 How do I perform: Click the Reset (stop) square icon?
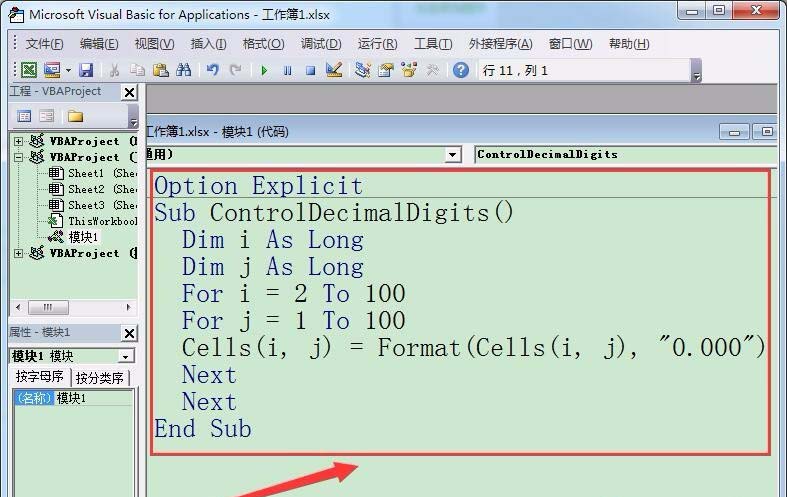pos(310,70)
